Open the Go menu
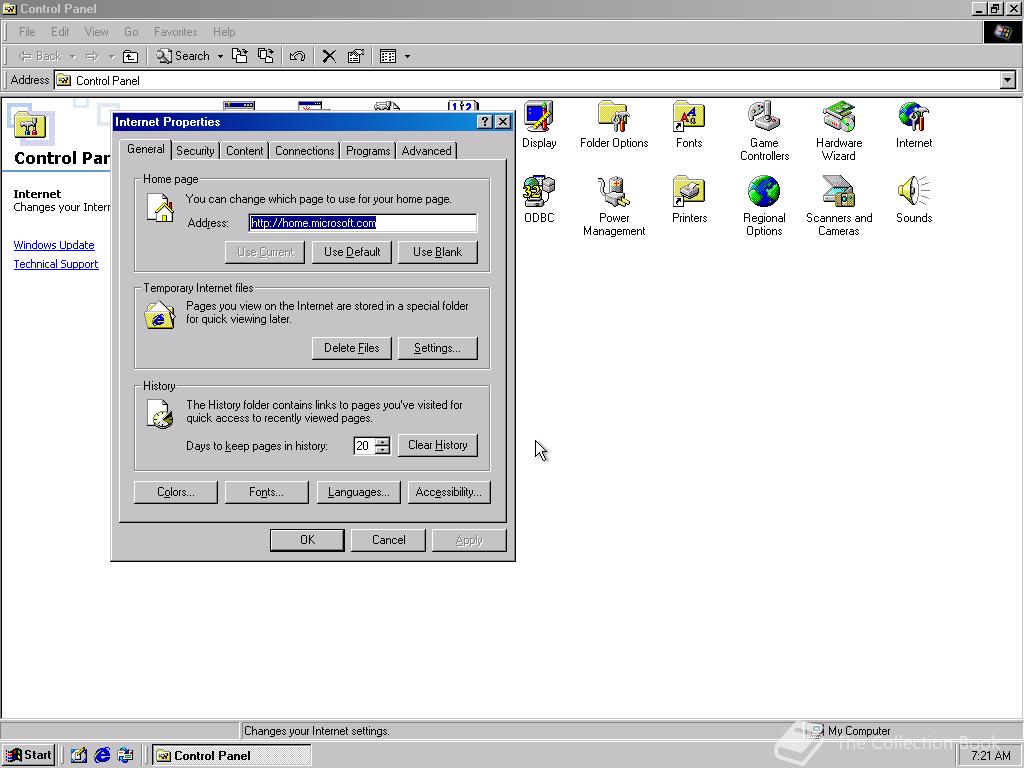This screenshot has height=768, width=1024. [131, 32]
